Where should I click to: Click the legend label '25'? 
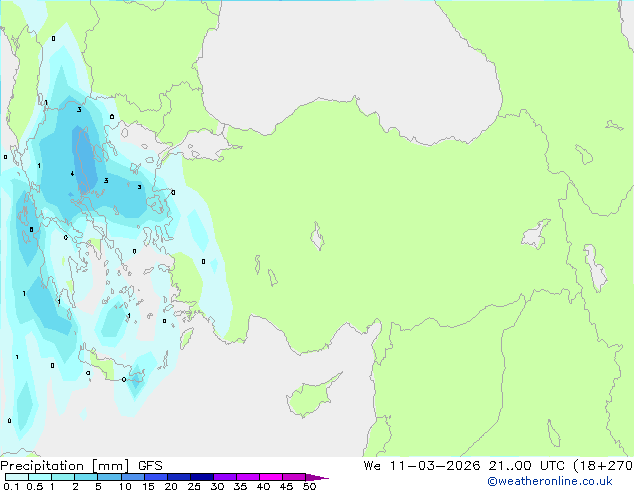194,486
